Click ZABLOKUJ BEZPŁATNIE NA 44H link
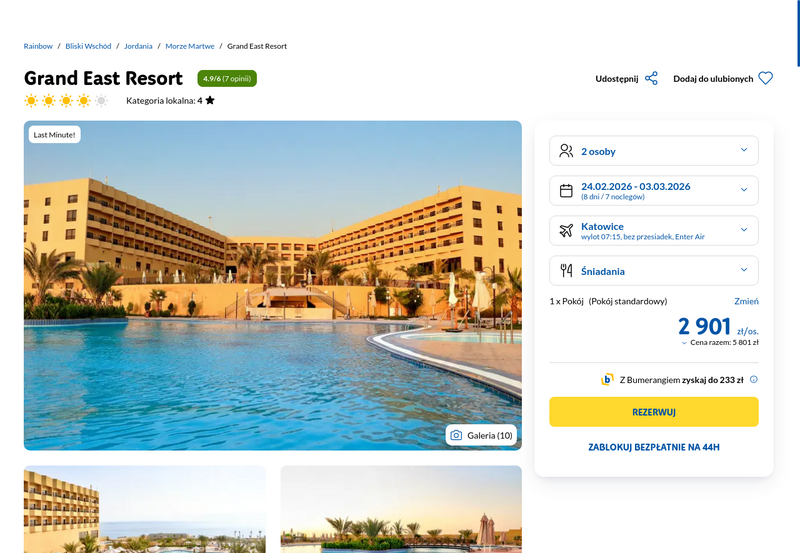This screenshot has width=800, height=553. (654, 447)
